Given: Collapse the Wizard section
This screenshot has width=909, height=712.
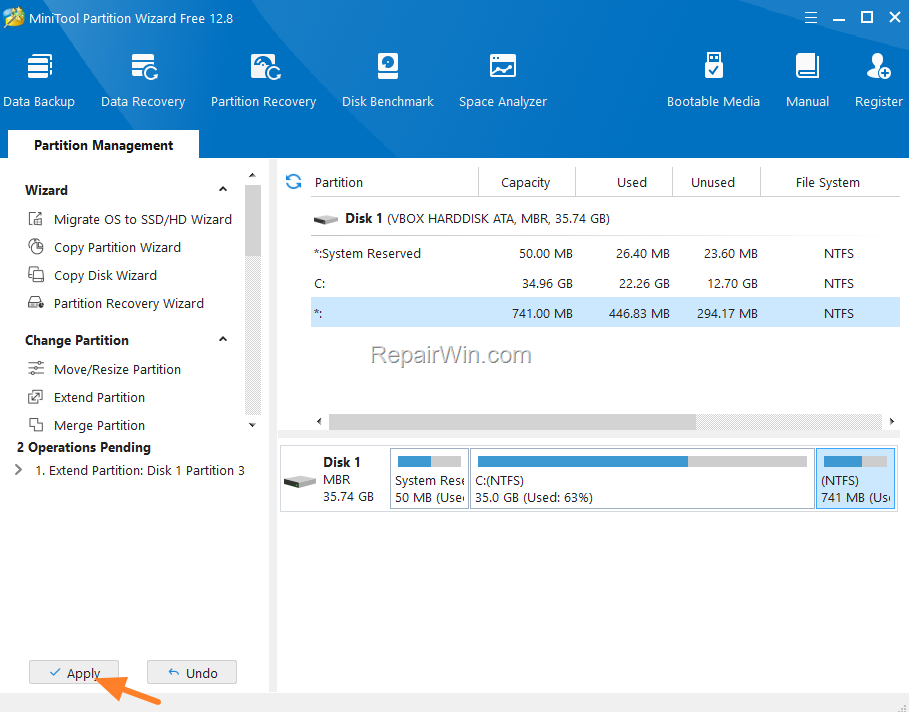Looking at the screenshot, I should coord(223,190).
